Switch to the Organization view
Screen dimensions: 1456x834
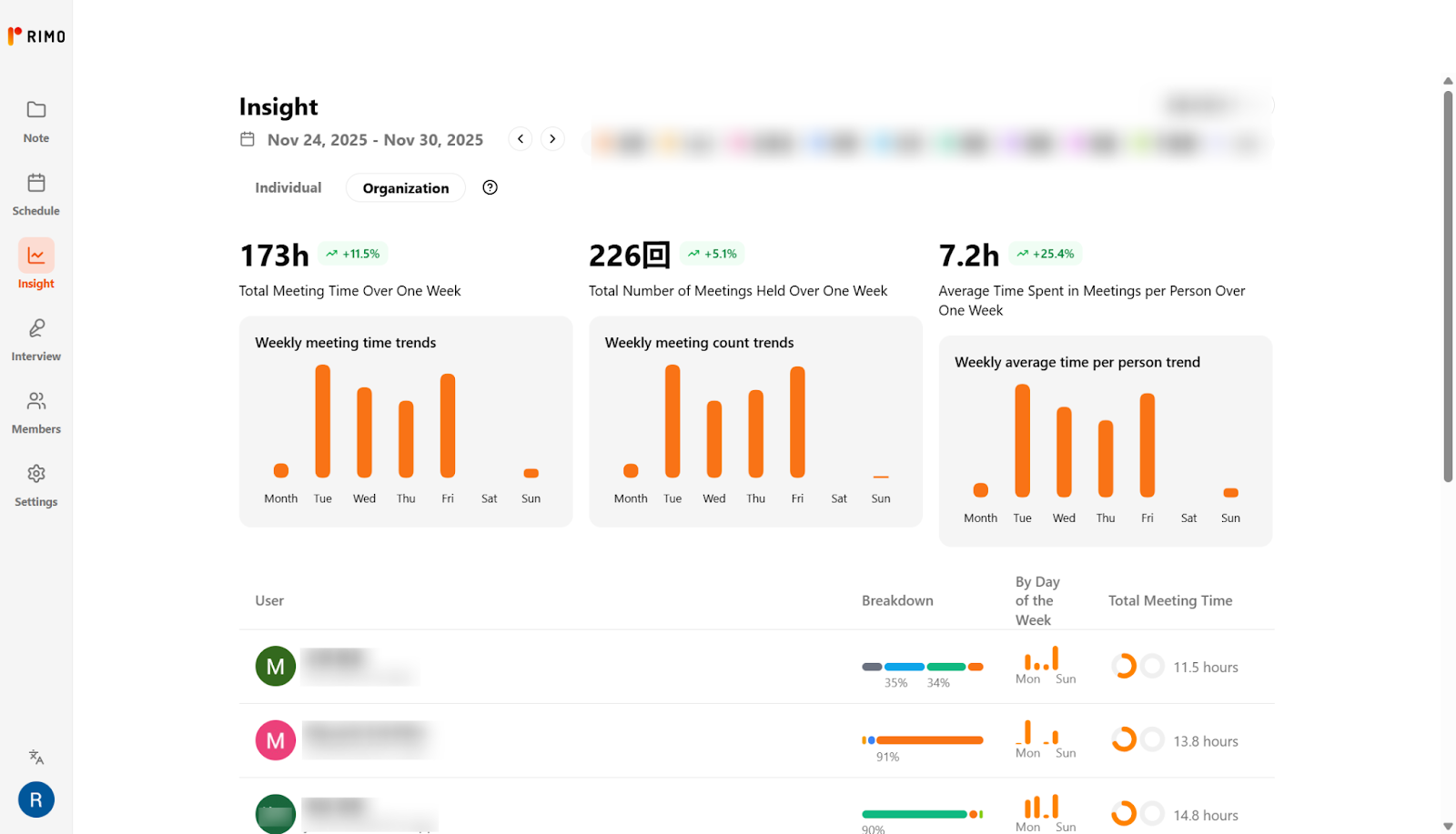tap(406, 188)
